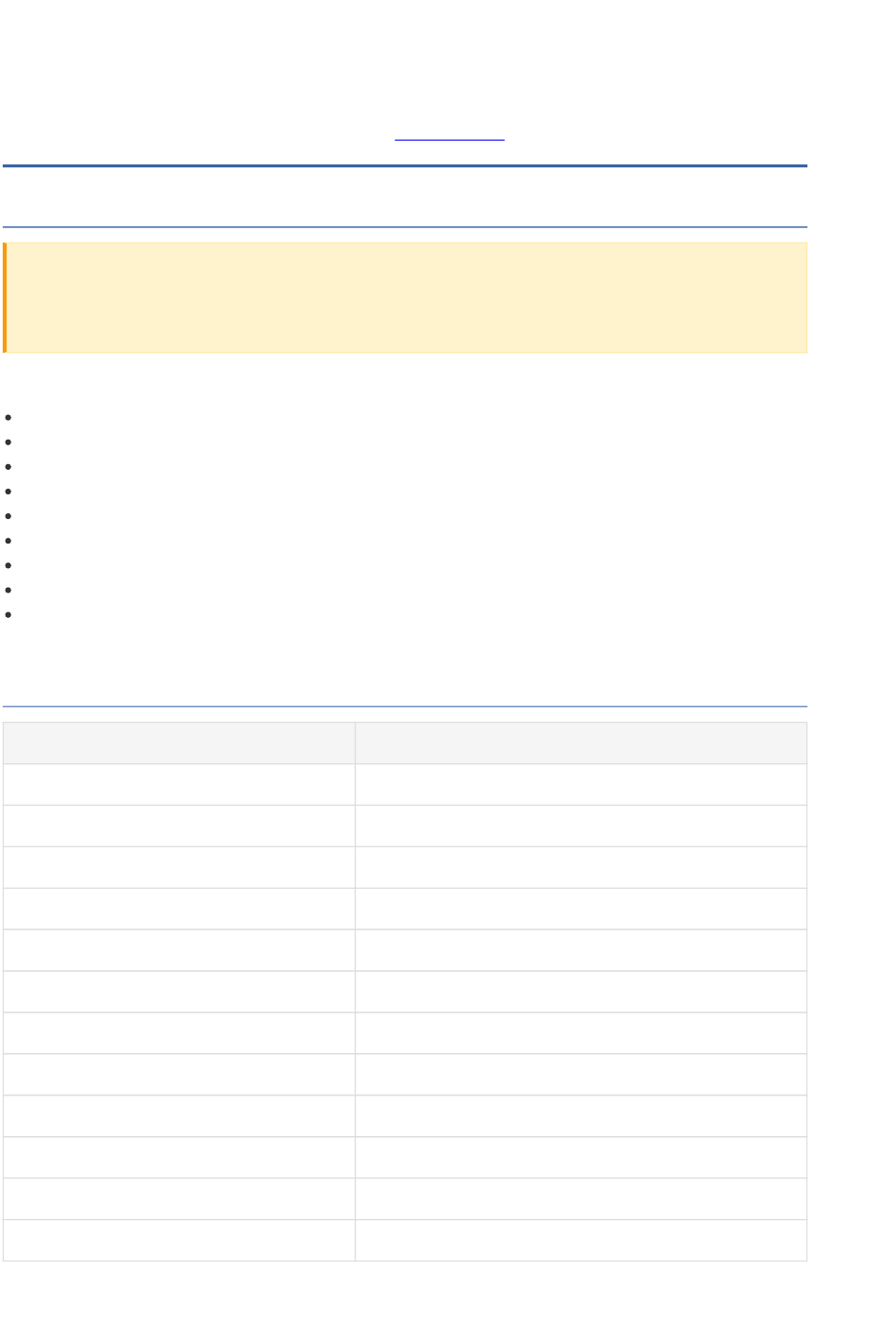Select the sixth bullet marker in the list
Image resolution: width=896 pixels, height=1319 pixels.
[x=8, y=541]
